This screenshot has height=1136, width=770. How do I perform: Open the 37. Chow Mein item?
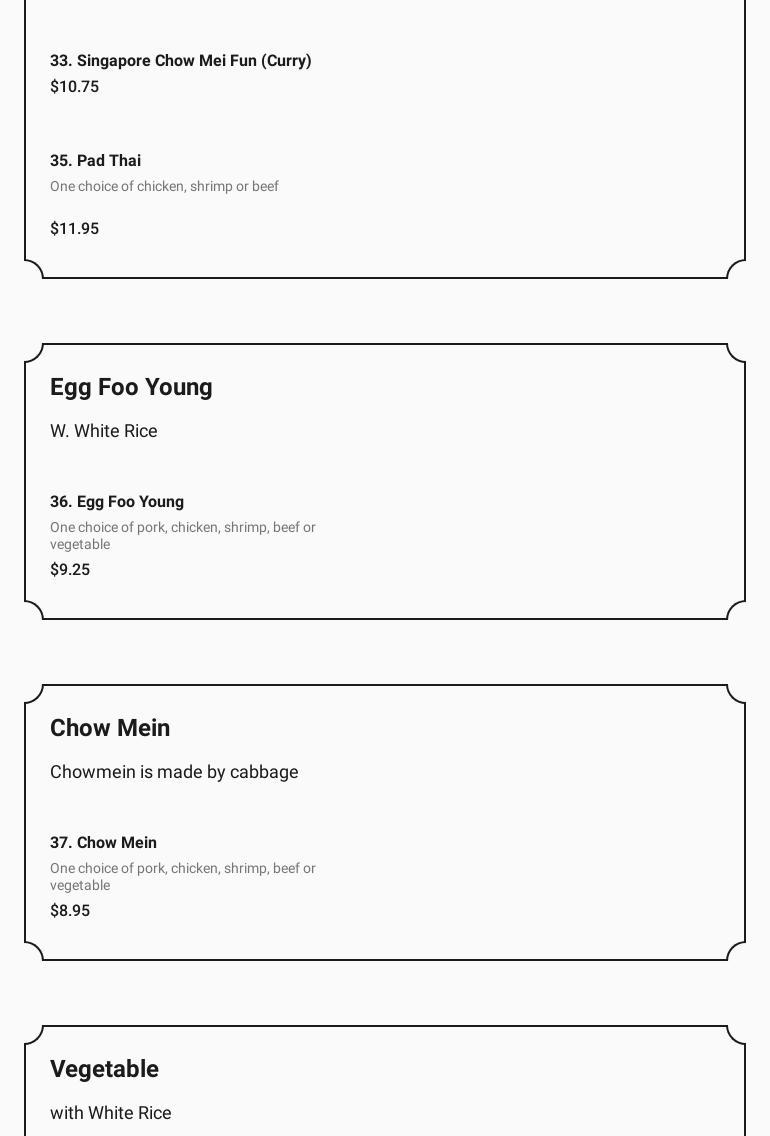point(103,843)
